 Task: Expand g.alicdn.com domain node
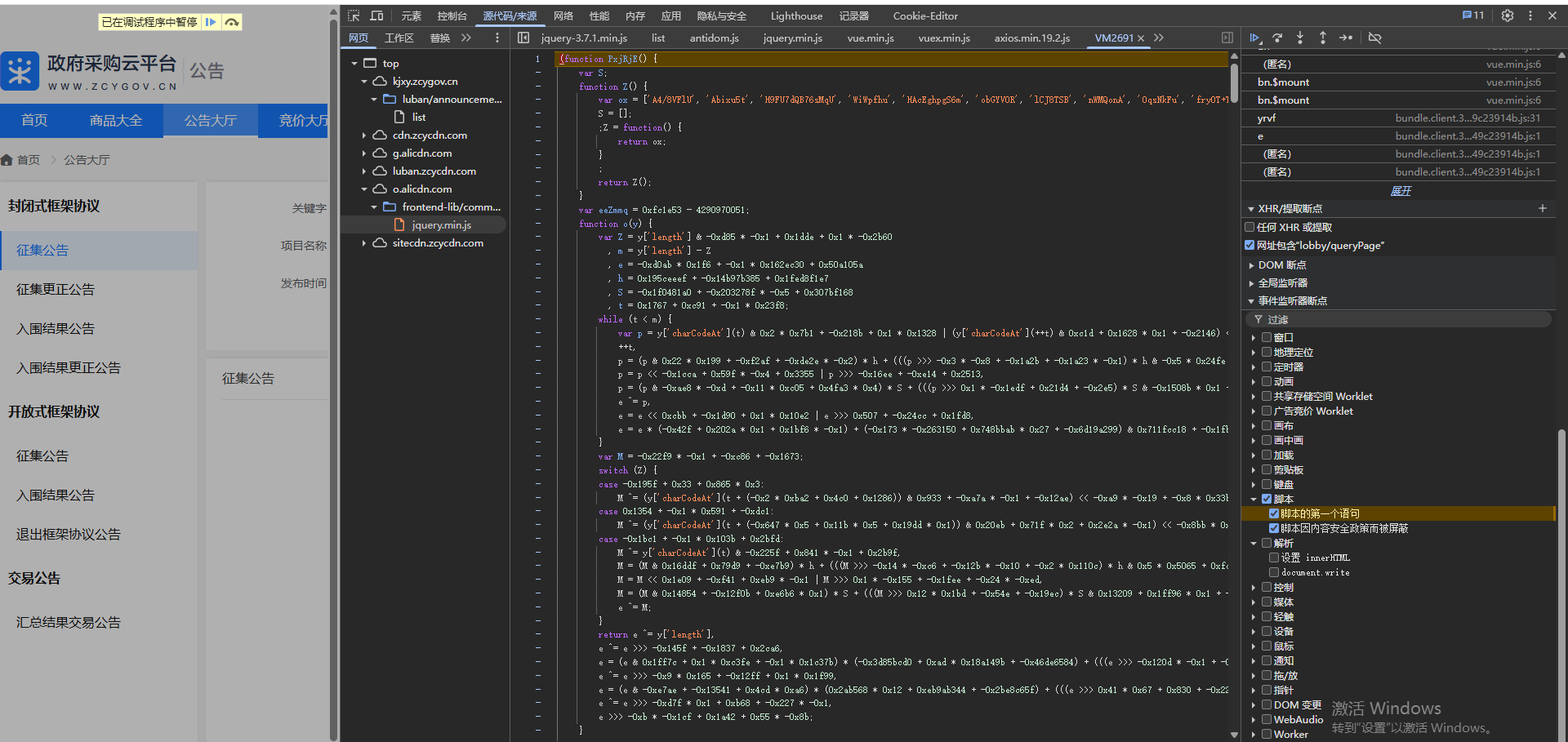364,153
